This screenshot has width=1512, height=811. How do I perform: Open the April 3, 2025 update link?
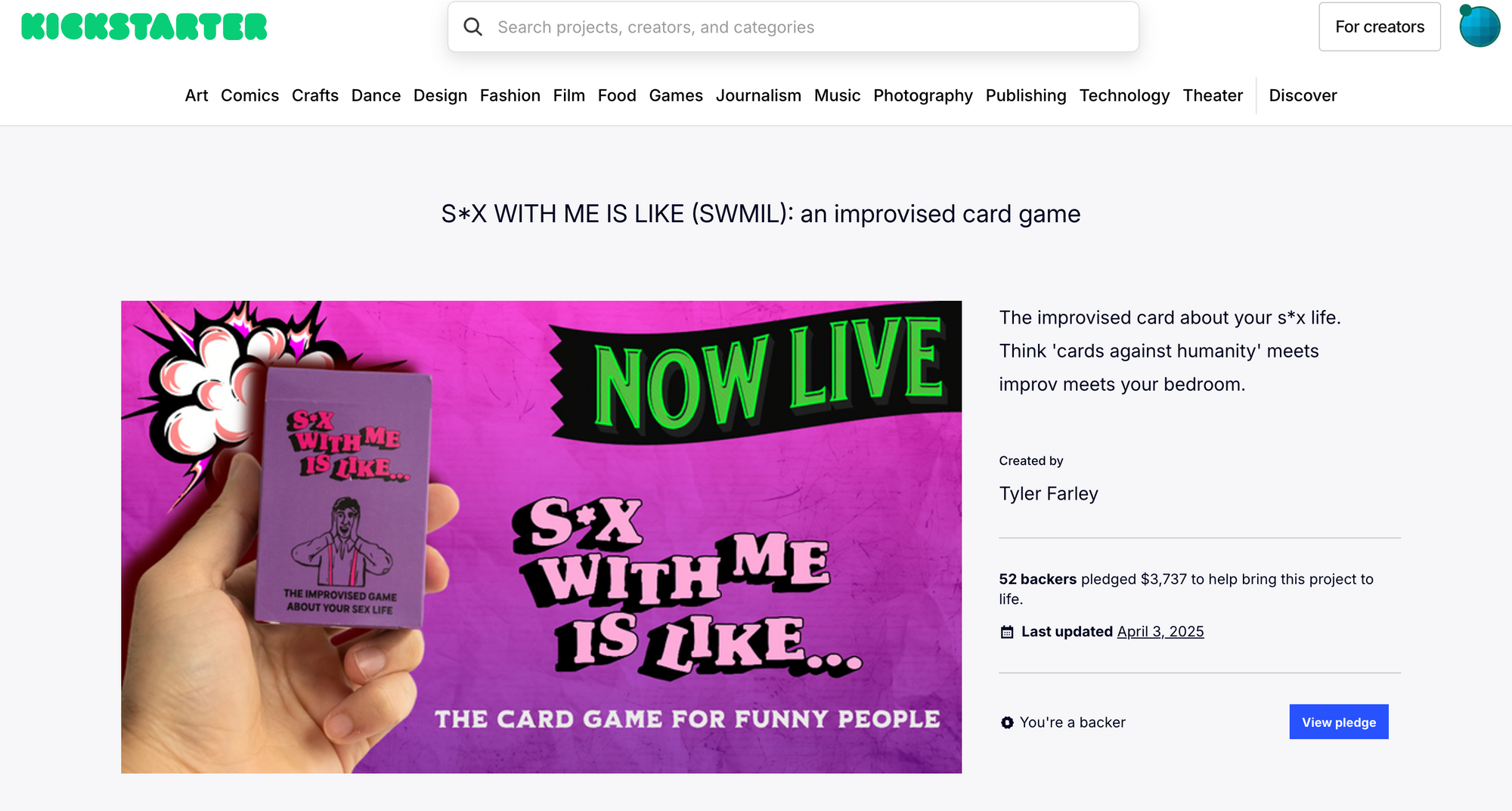point(1160,631)
